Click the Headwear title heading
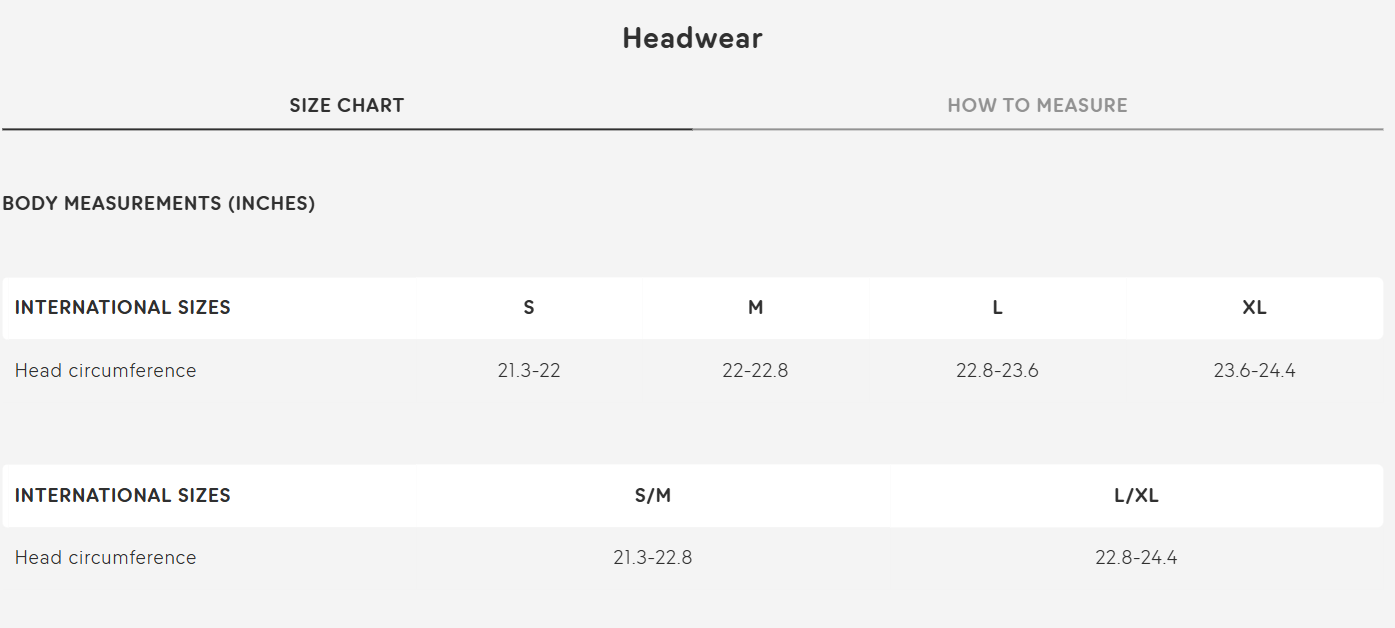This screenshot has width=1395, height=628. (x=692, y=38)
